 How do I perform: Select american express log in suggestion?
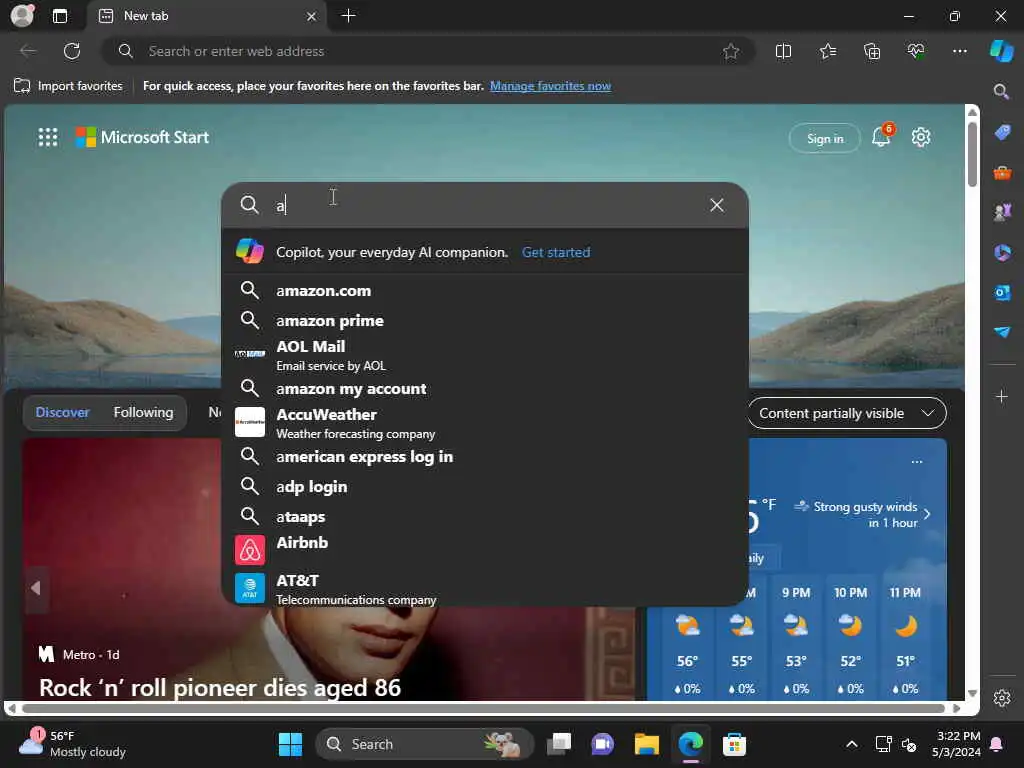coord(485,456)
